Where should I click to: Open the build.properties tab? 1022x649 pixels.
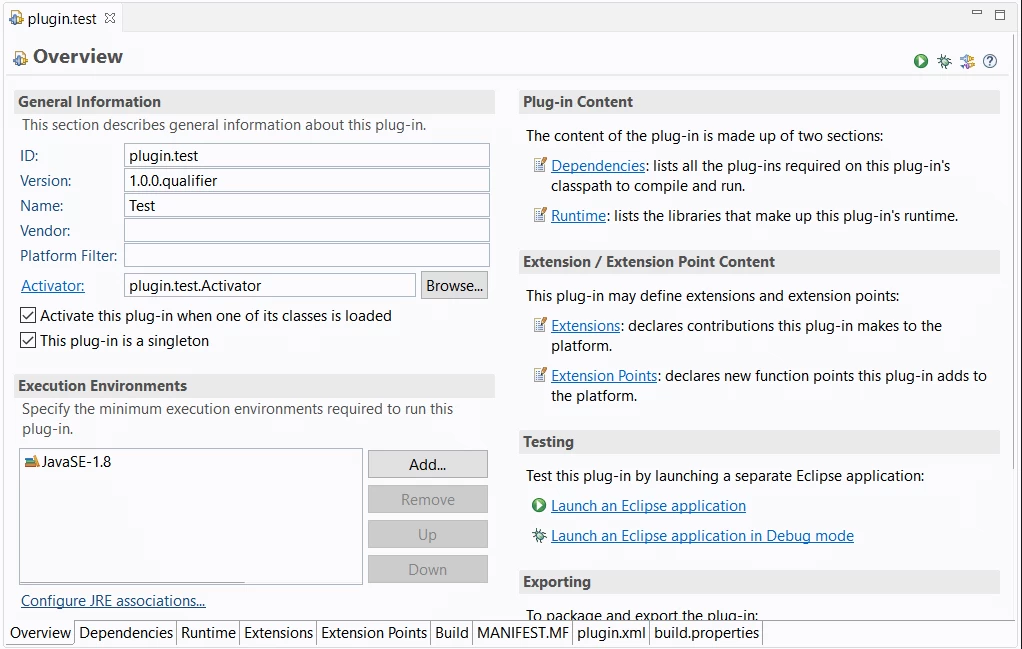pos(707,633)
